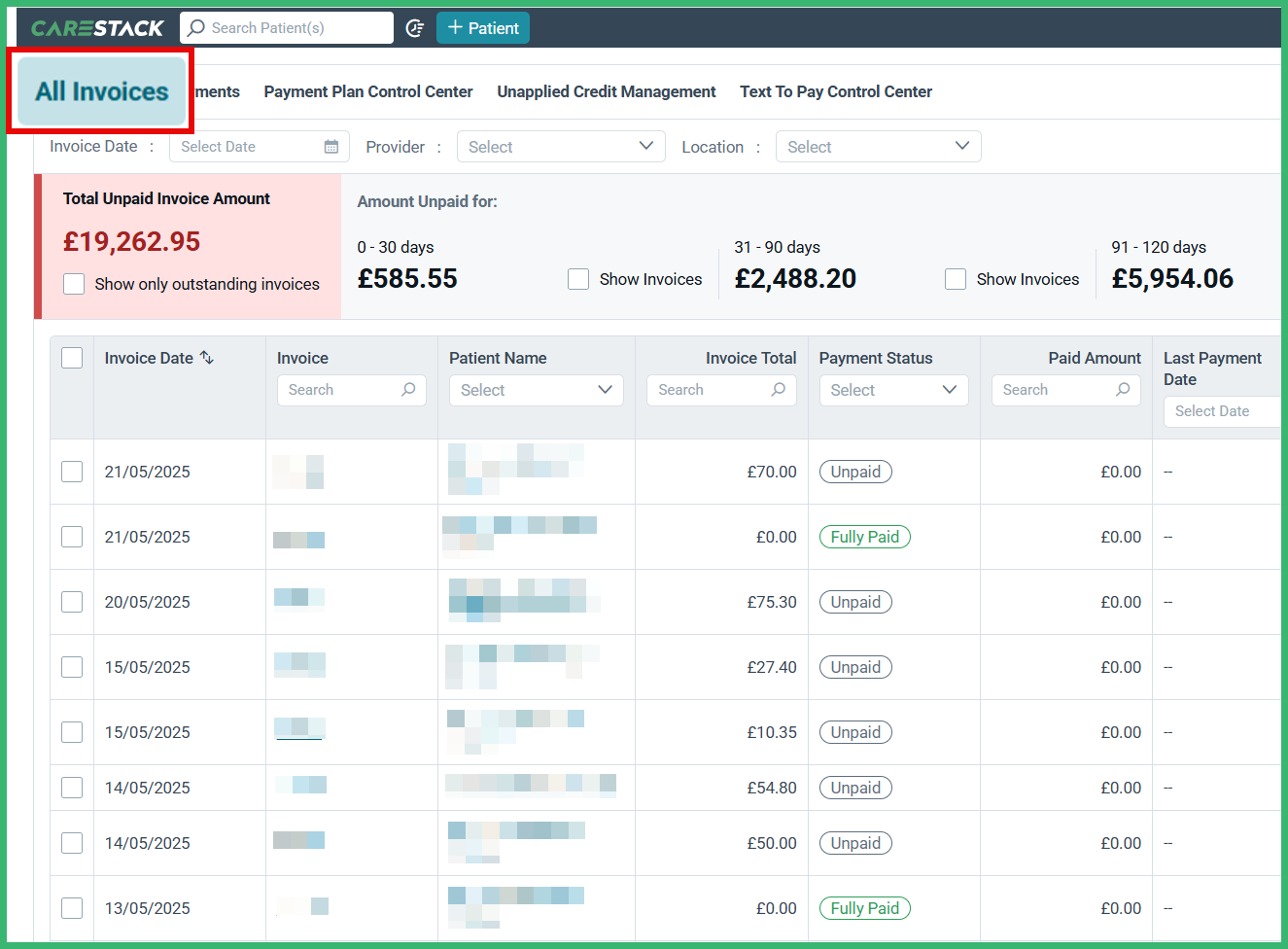Open the recent patients clock icon

pyautogui.click(x=415, y=27)
